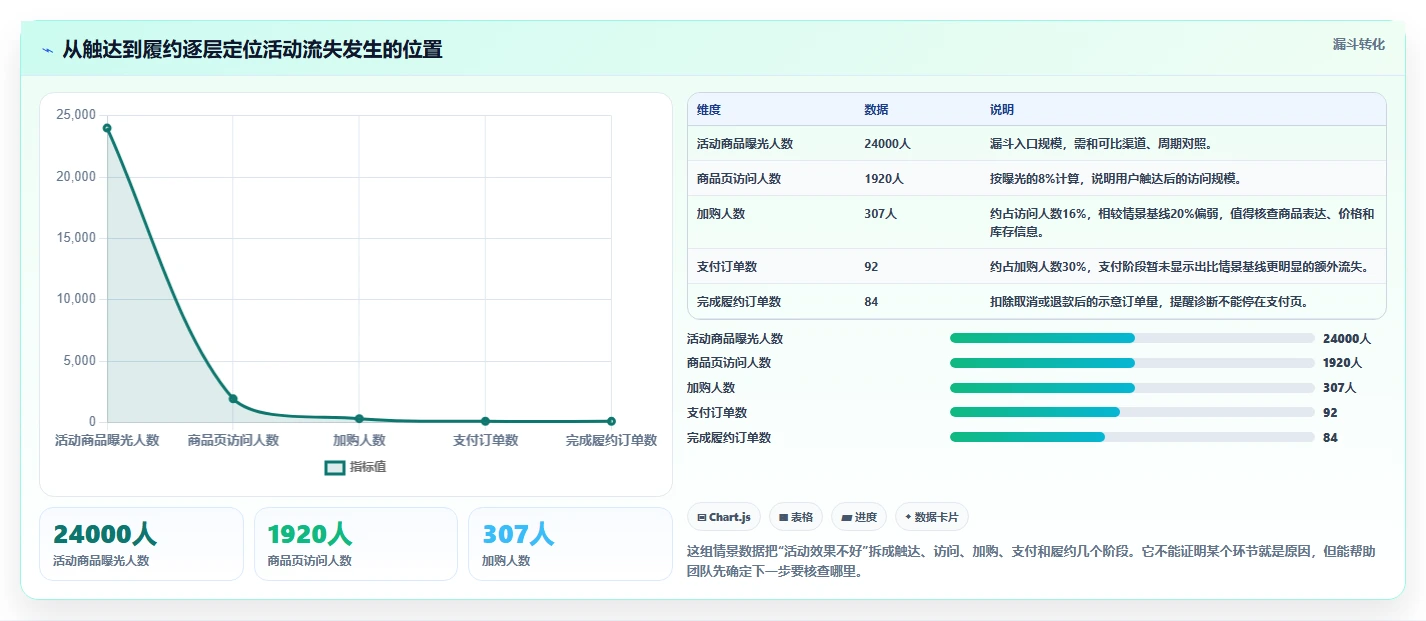The image size is (1426, 621).
Task: Click the lightning icon beside the panel title
Action: pos(47,50)
